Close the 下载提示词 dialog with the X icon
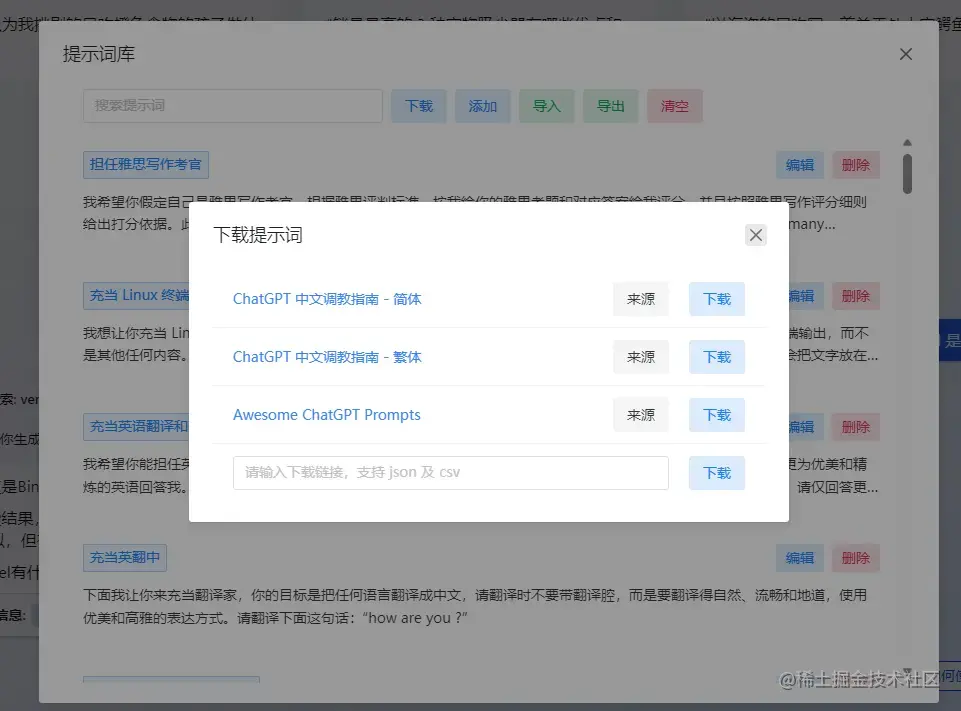Screen dimensions: 961x711 coord(756,235)
